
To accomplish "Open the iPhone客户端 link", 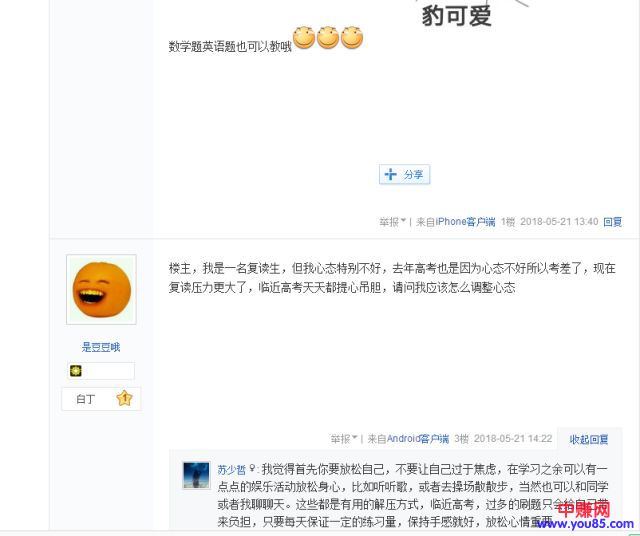I will tap(465, 222).
